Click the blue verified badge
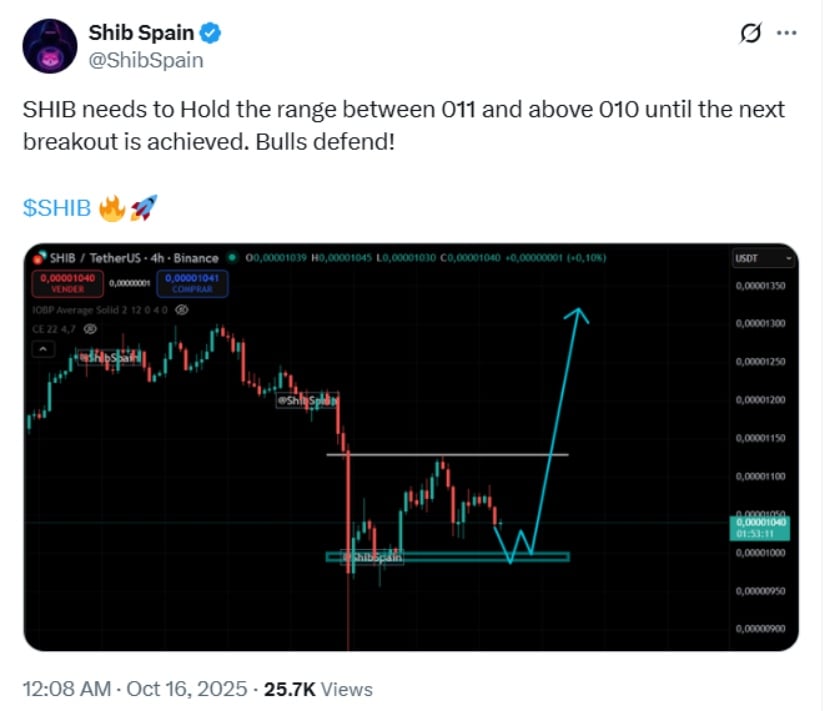The image size is (825, 711). coord(211,34)
